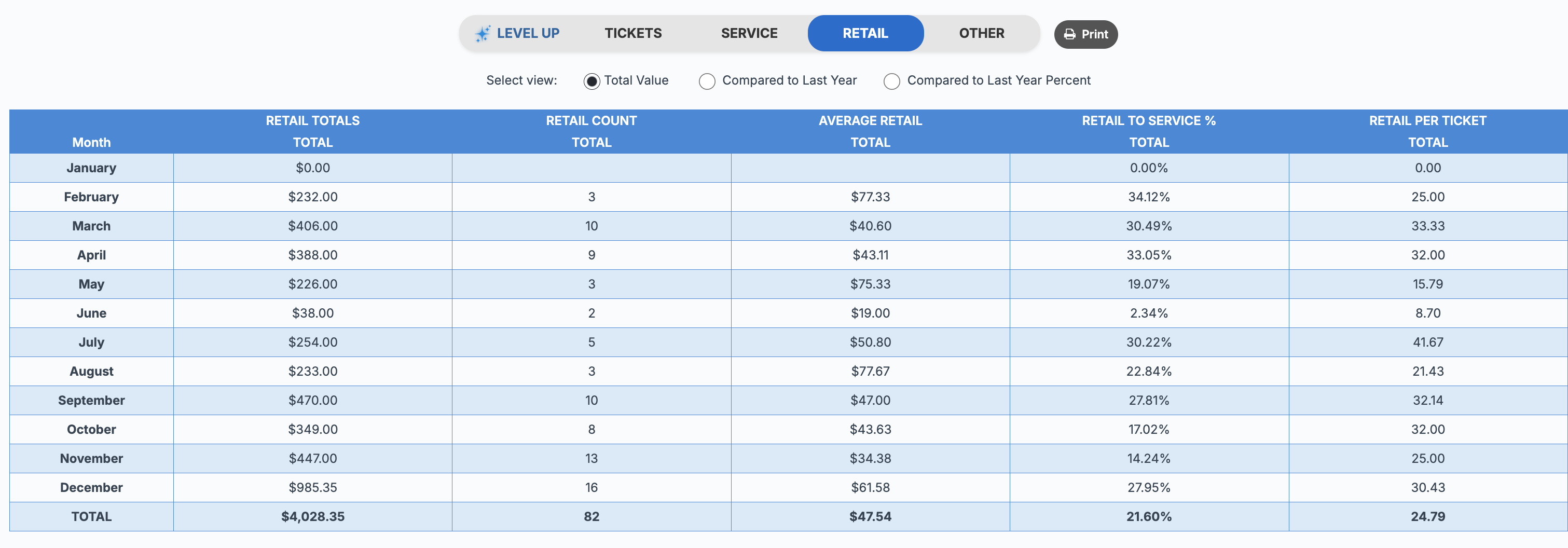Click the September retail total $470.00
This screenshot has width=1568, height=548.
pyautogui.click(x=313, y=401)
